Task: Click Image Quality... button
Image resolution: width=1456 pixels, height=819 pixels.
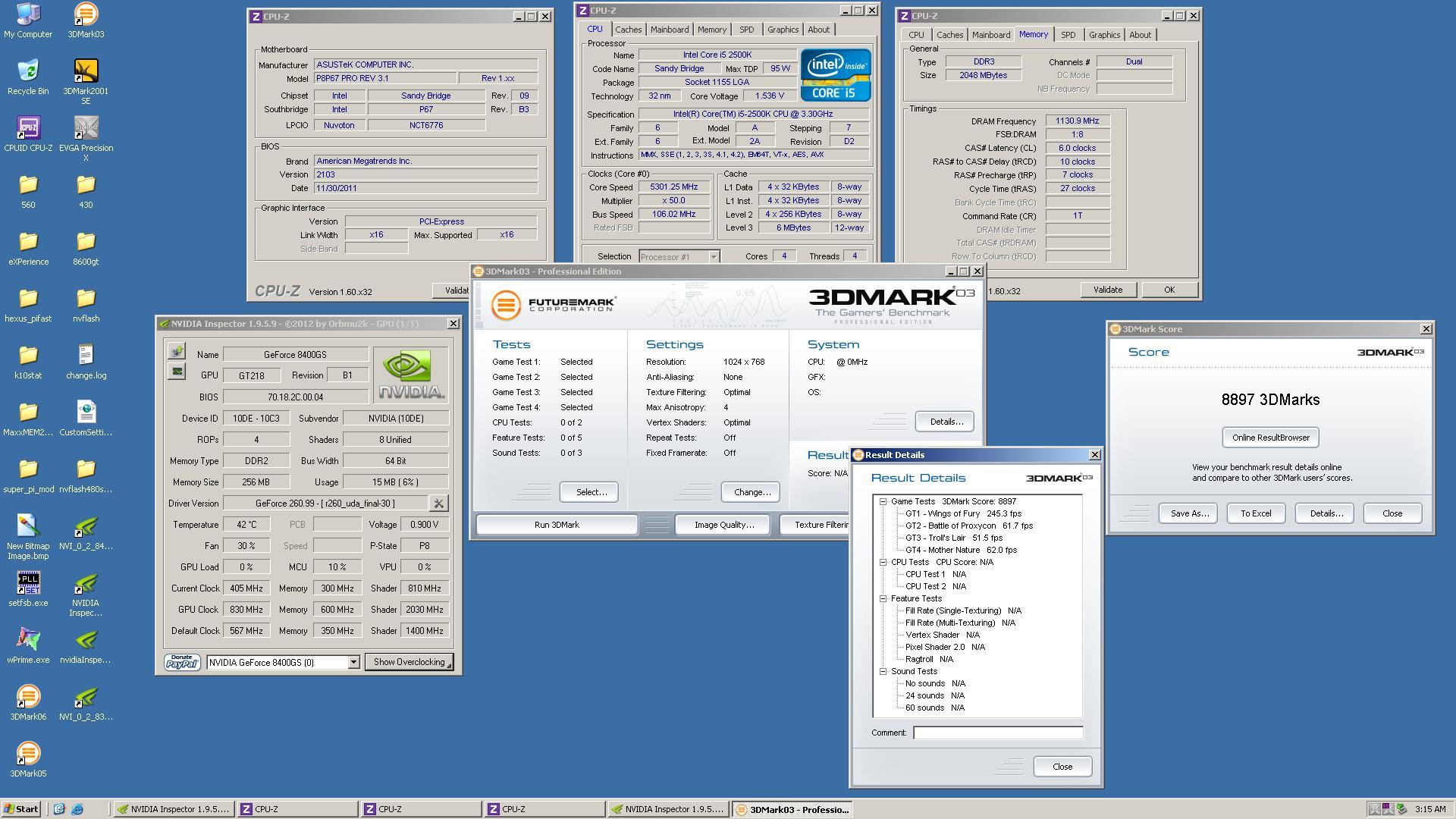Action: [x=723, y=525]
